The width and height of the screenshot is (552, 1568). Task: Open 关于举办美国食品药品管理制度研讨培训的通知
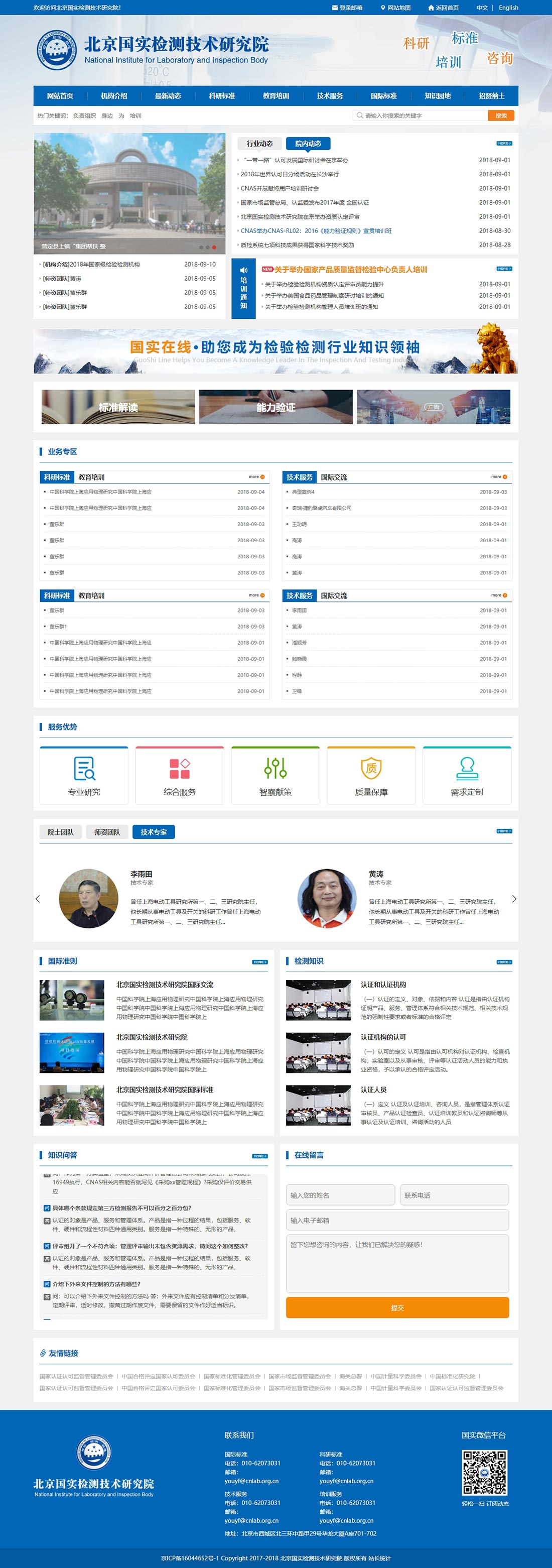point(324,295)
